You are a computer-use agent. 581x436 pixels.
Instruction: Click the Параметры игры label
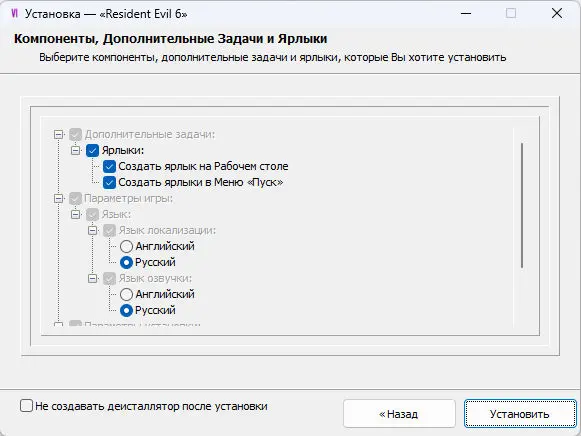[129, 199]
